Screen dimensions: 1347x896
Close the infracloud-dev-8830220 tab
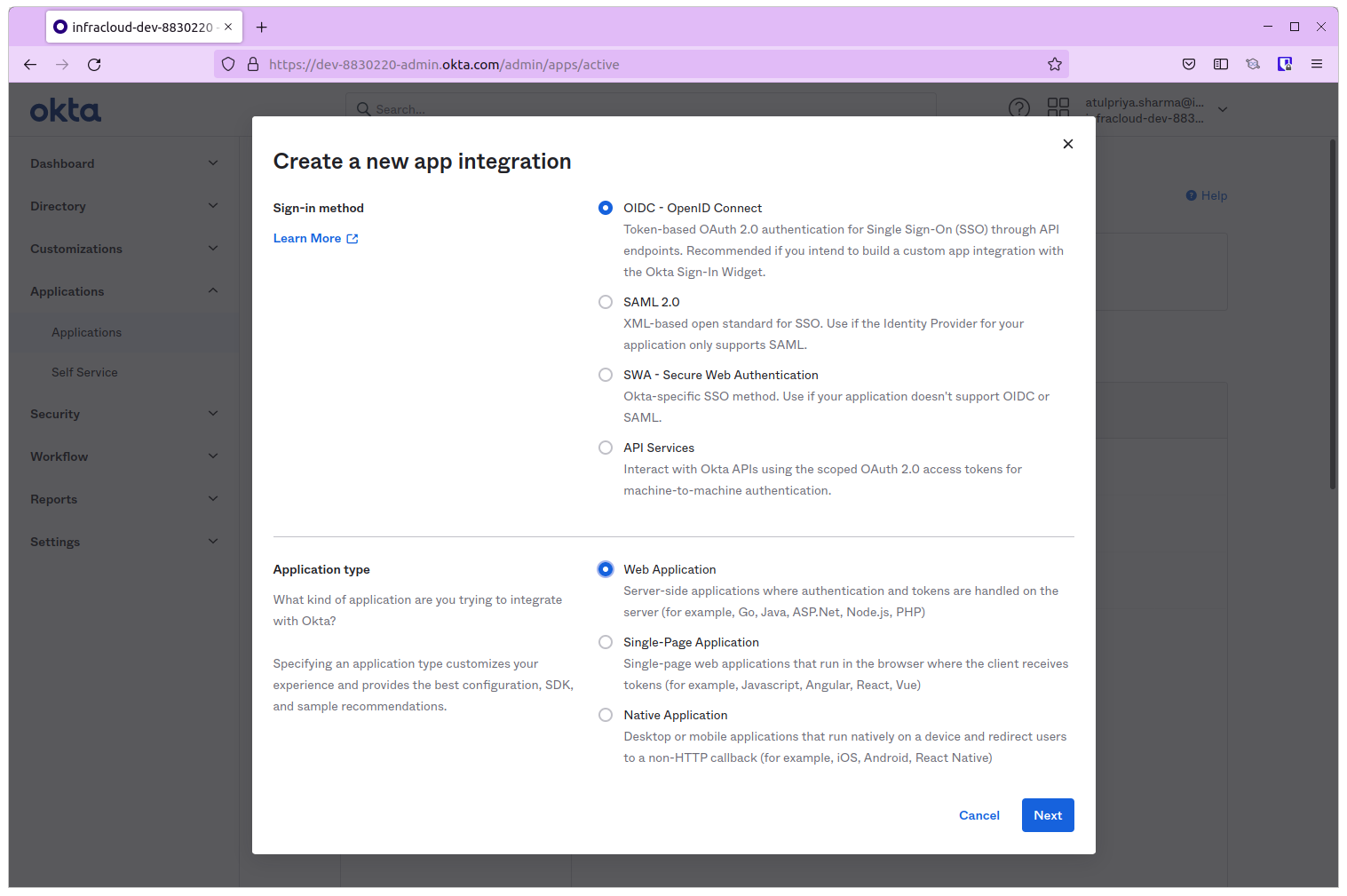228,27
